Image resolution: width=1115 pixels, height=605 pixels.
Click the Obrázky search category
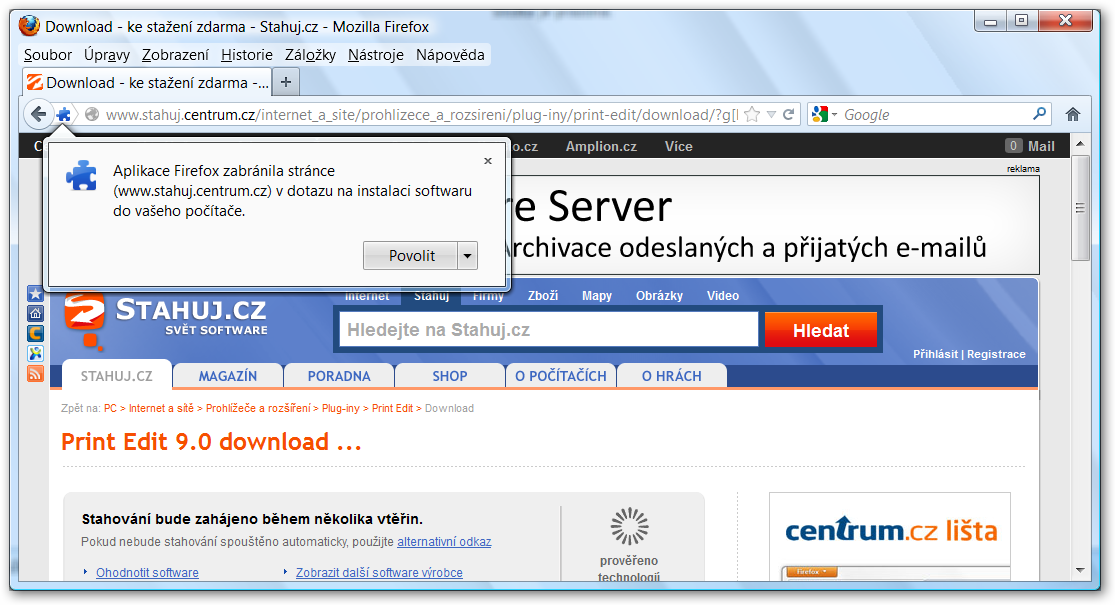pos(659,296)
